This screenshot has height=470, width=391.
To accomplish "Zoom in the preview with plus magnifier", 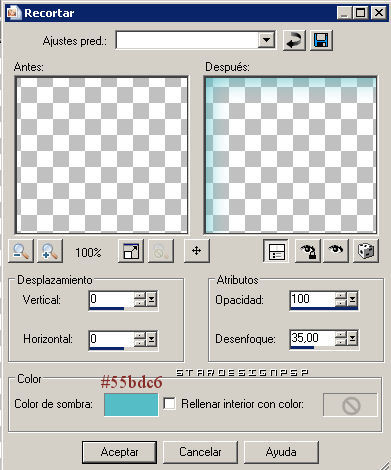I will (50, 251).
